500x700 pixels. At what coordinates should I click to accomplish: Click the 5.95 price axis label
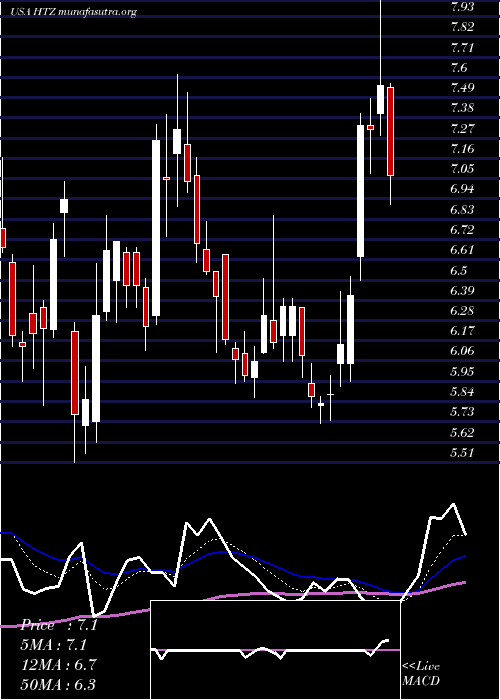coord(462,372)
